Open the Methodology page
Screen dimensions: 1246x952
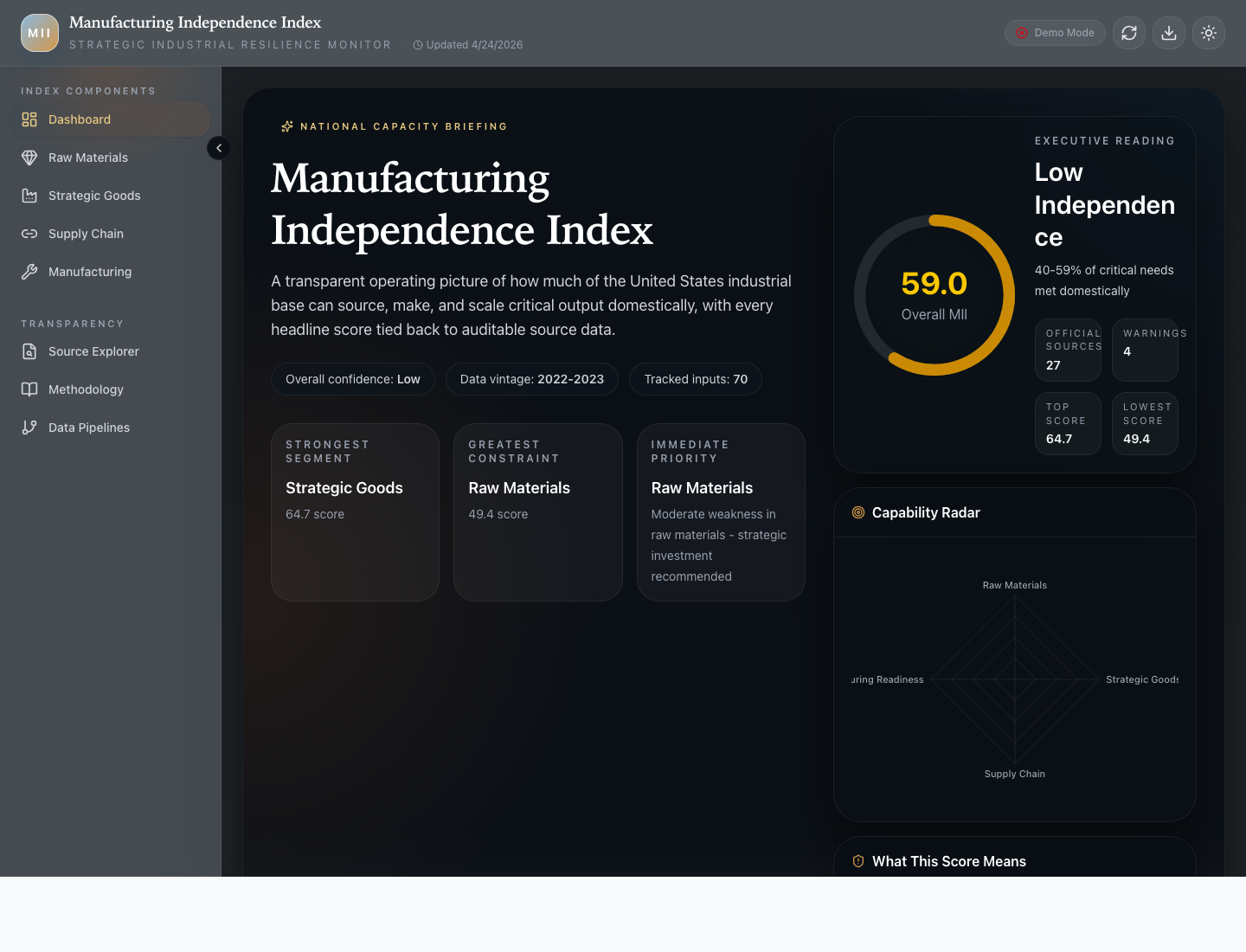[86, 389]
